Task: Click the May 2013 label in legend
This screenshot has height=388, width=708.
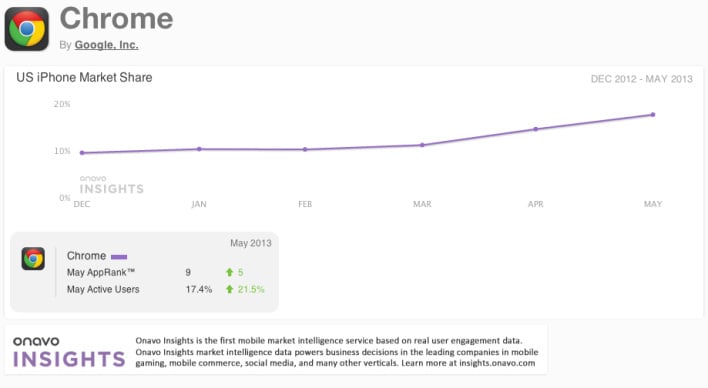Action: coord(251,243)
